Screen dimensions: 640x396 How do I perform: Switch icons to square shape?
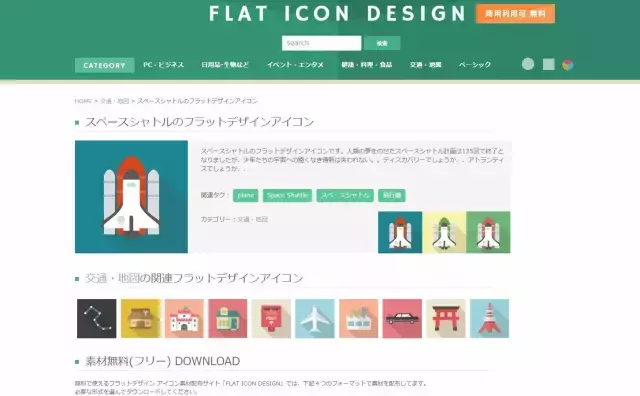coord(549,64)
